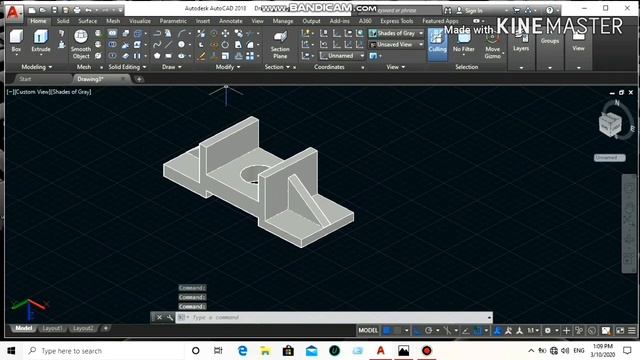Click the Windows Start button

pos(11,351)
